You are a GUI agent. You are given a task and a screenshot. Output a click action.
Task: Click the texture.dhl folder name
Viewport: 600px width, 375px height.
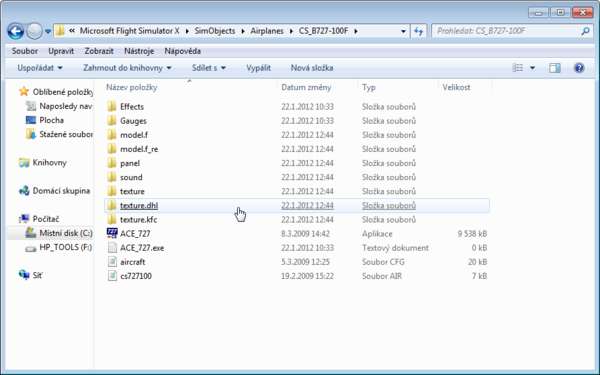point(139,205)
